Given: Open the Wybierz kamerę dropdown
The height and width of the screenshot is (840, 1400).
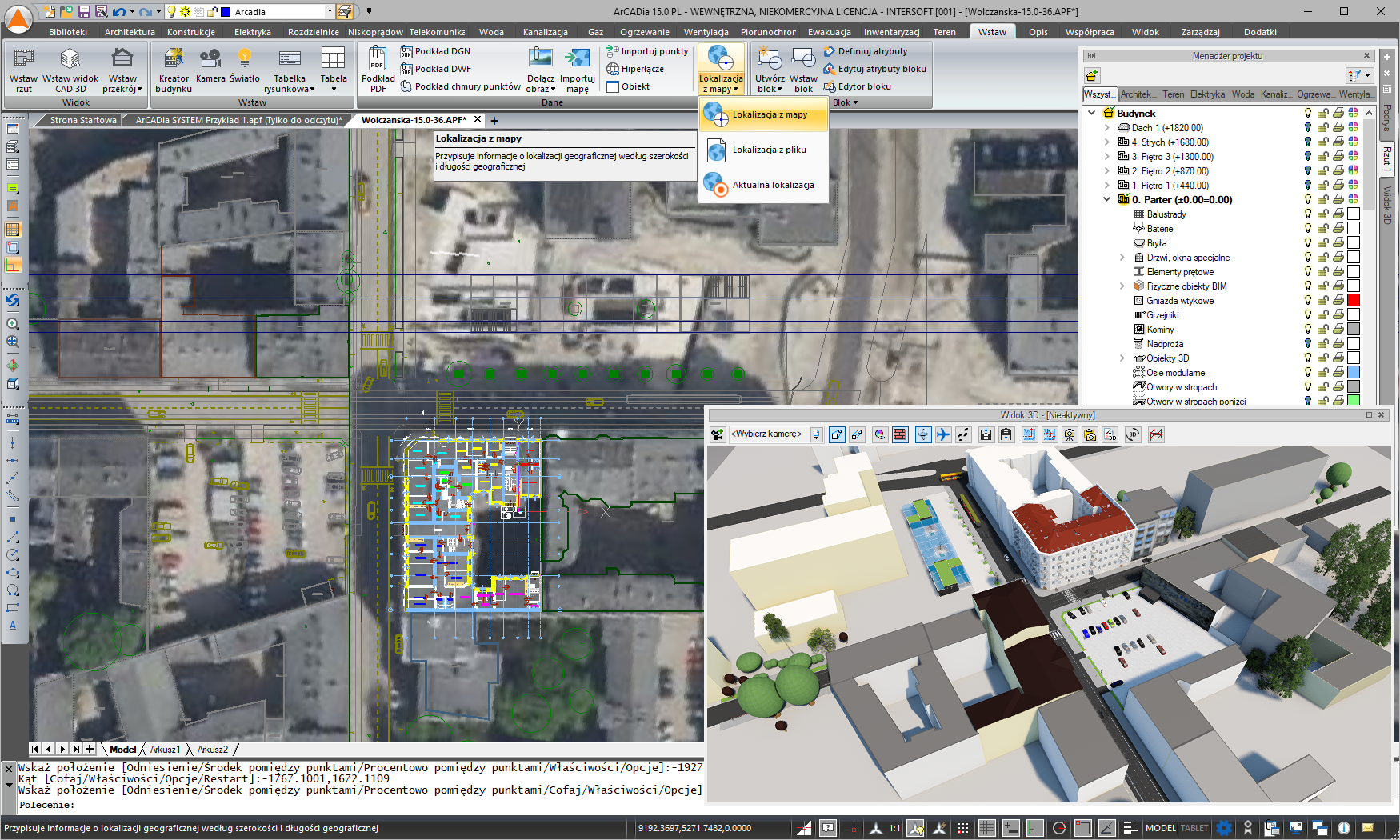Looking at the screenshot, I should pos(816,434).
